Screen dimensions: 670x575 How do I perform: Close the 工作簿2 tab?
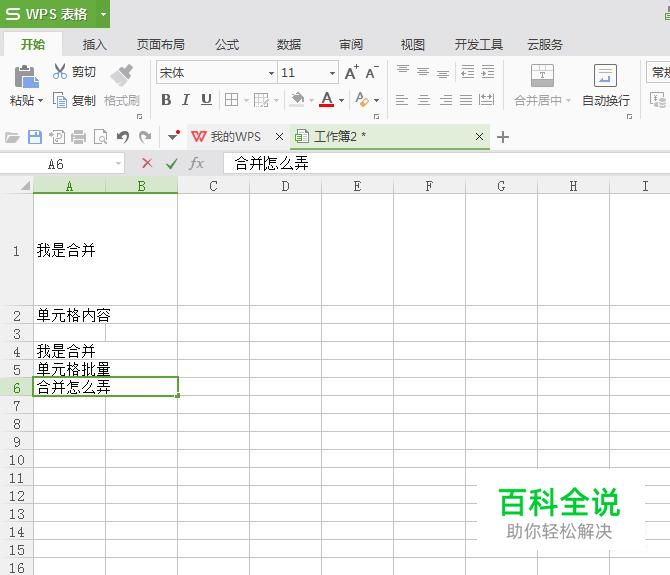479,137
